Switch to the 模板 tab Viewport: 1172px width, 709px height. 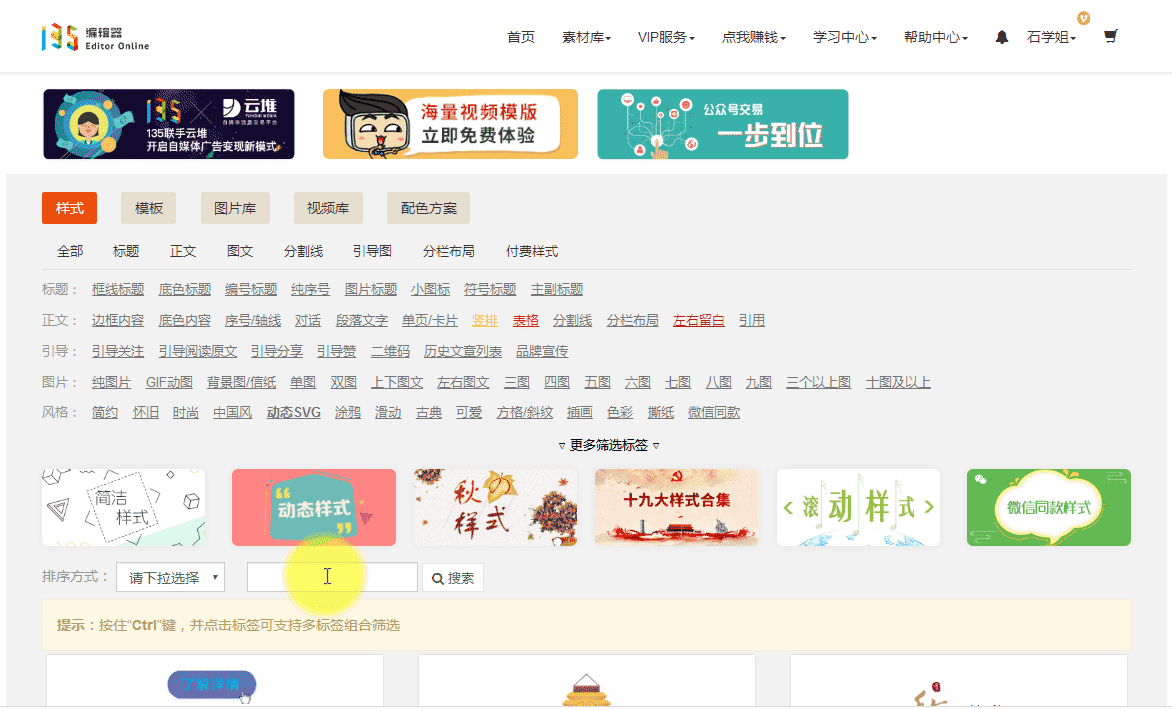pos(149,208)
